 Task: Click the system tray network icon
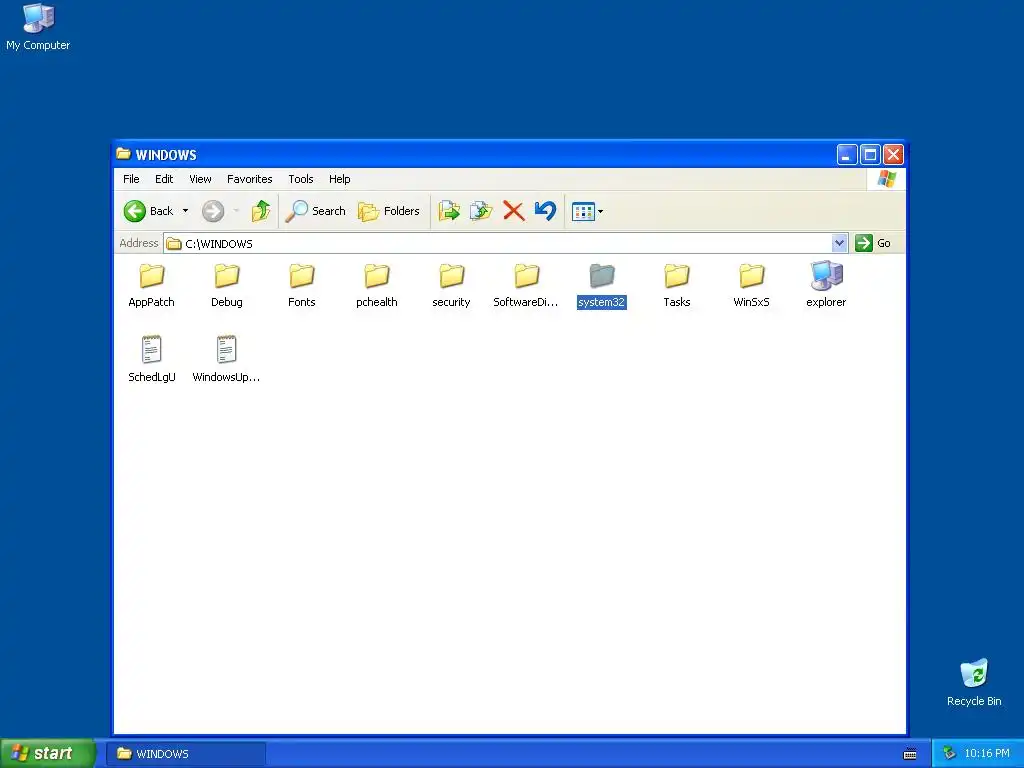coord(949,754)
